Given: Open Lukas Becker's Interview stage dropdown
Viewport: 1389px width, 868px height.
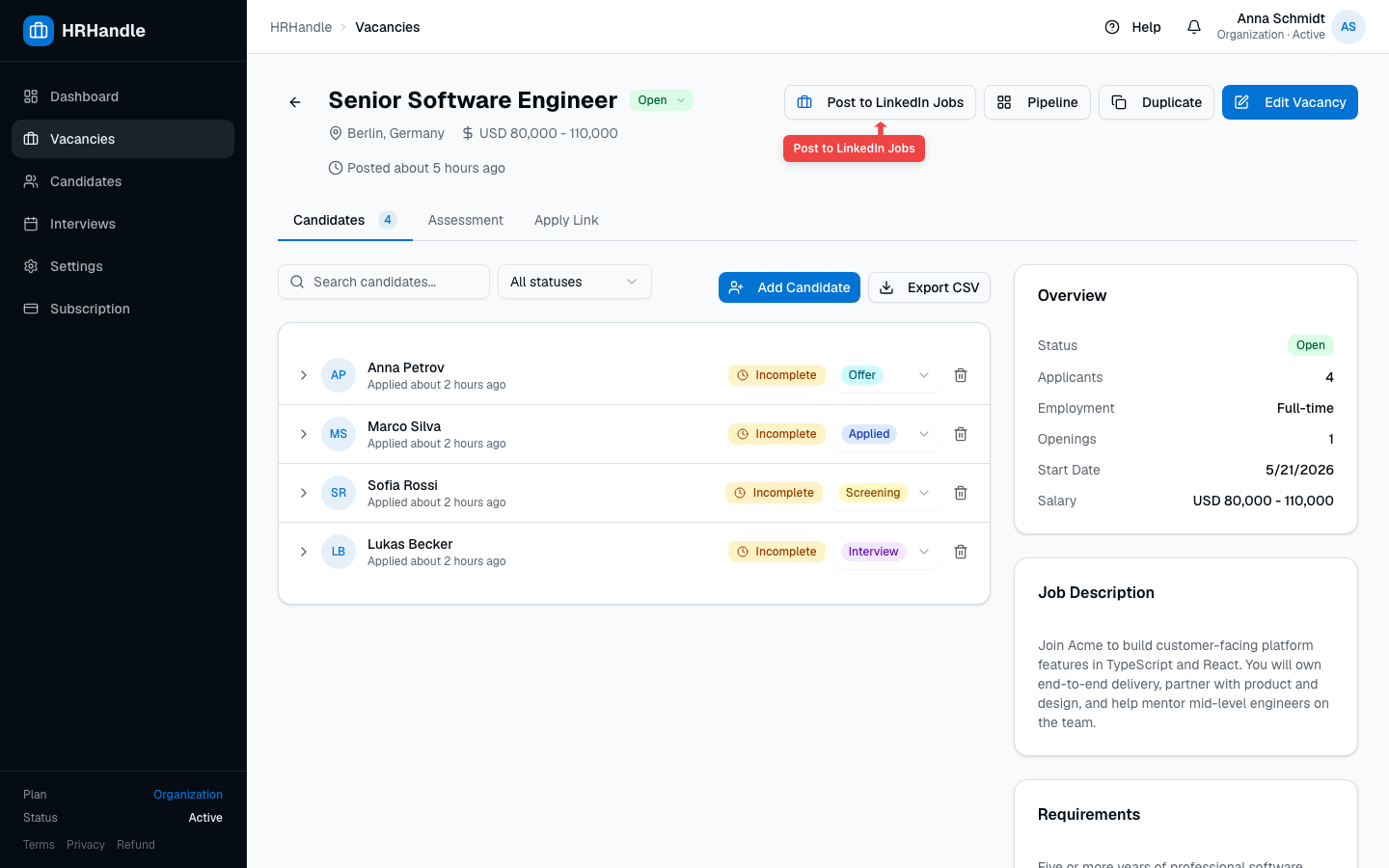Looking at the screenshot, I should tap(885, 552).
